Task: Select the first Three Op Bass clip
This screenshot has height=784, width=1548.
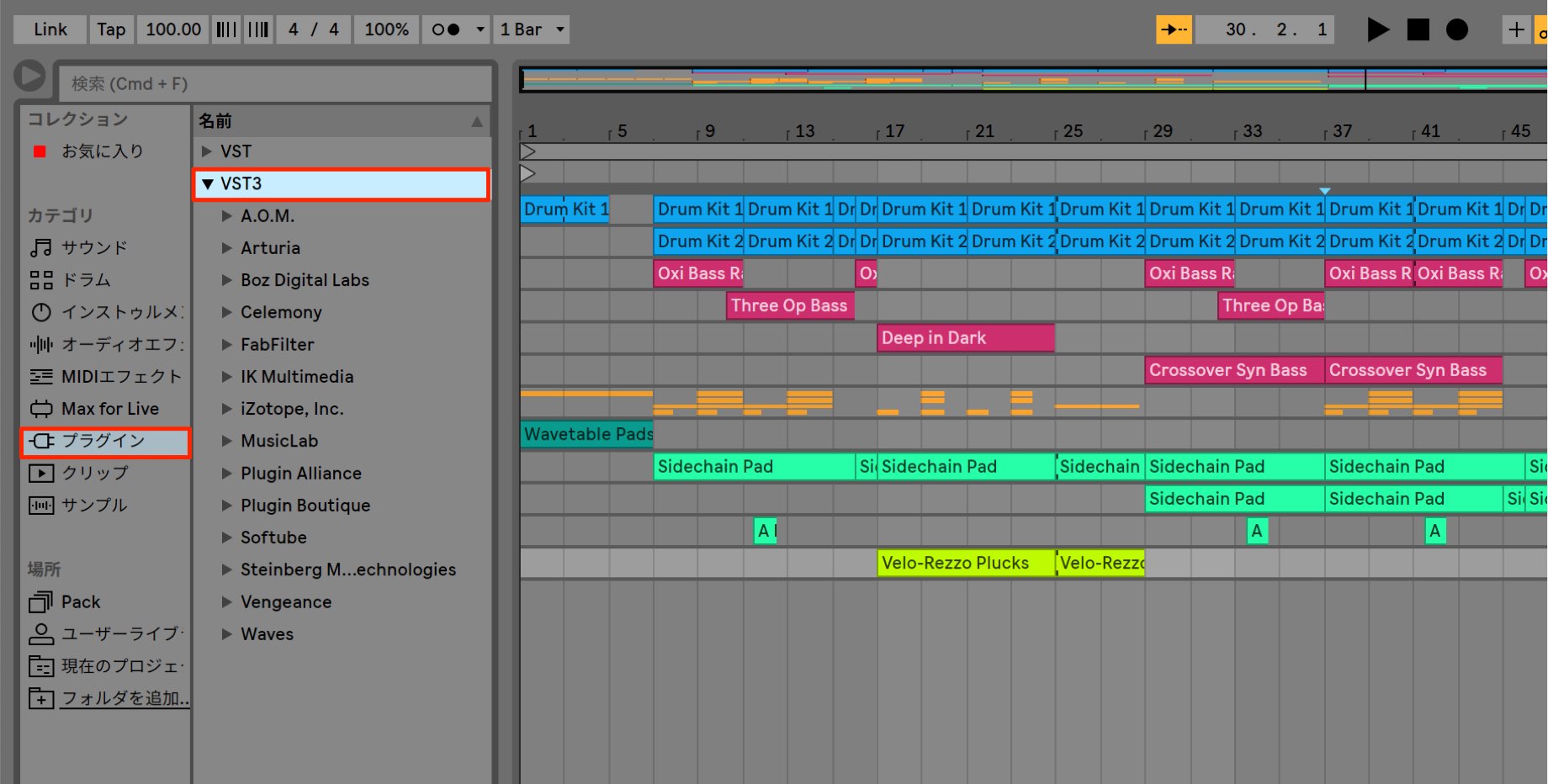Action: pos(791,305)
